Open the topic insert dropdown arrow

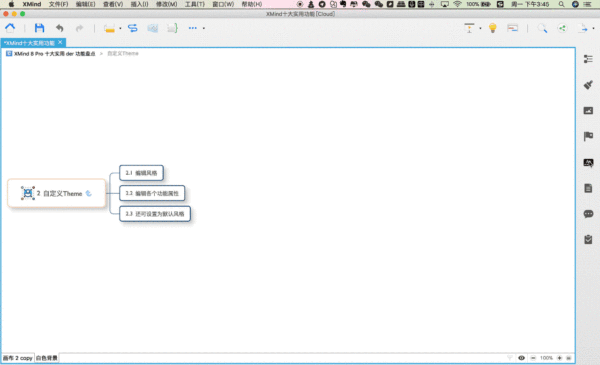[120, 28]
